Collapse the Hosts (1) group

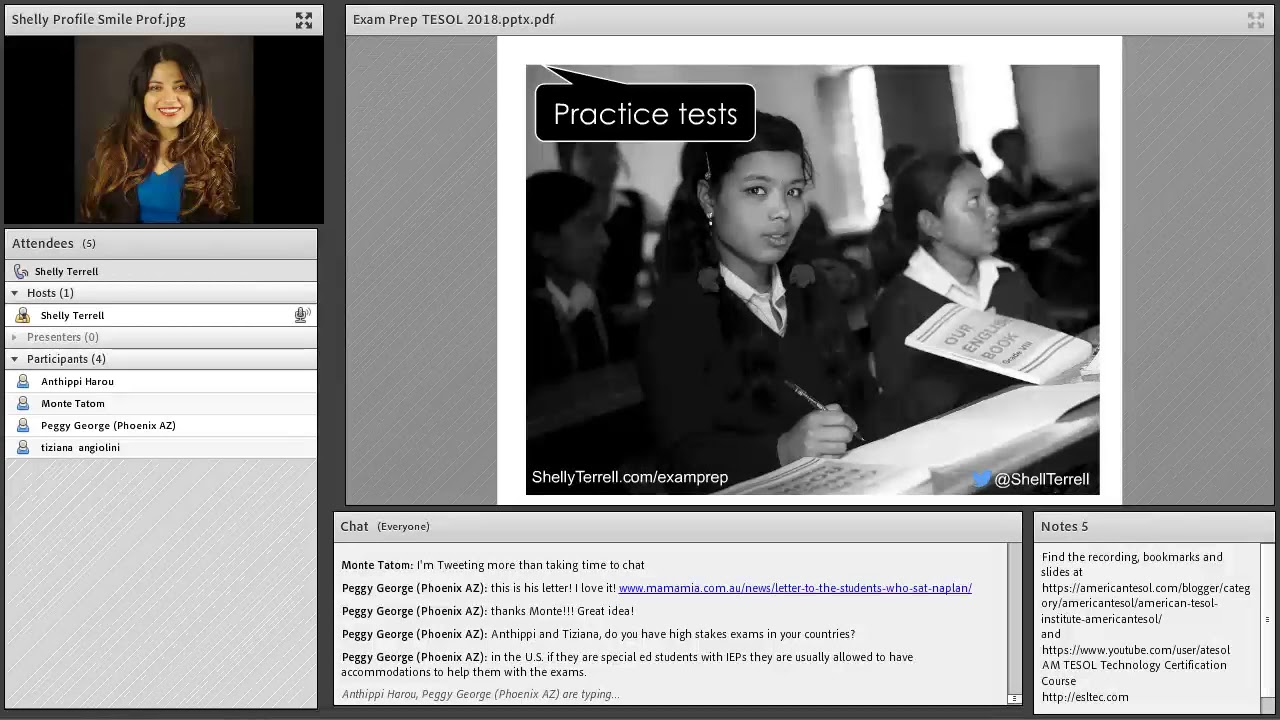coord(14,293)
